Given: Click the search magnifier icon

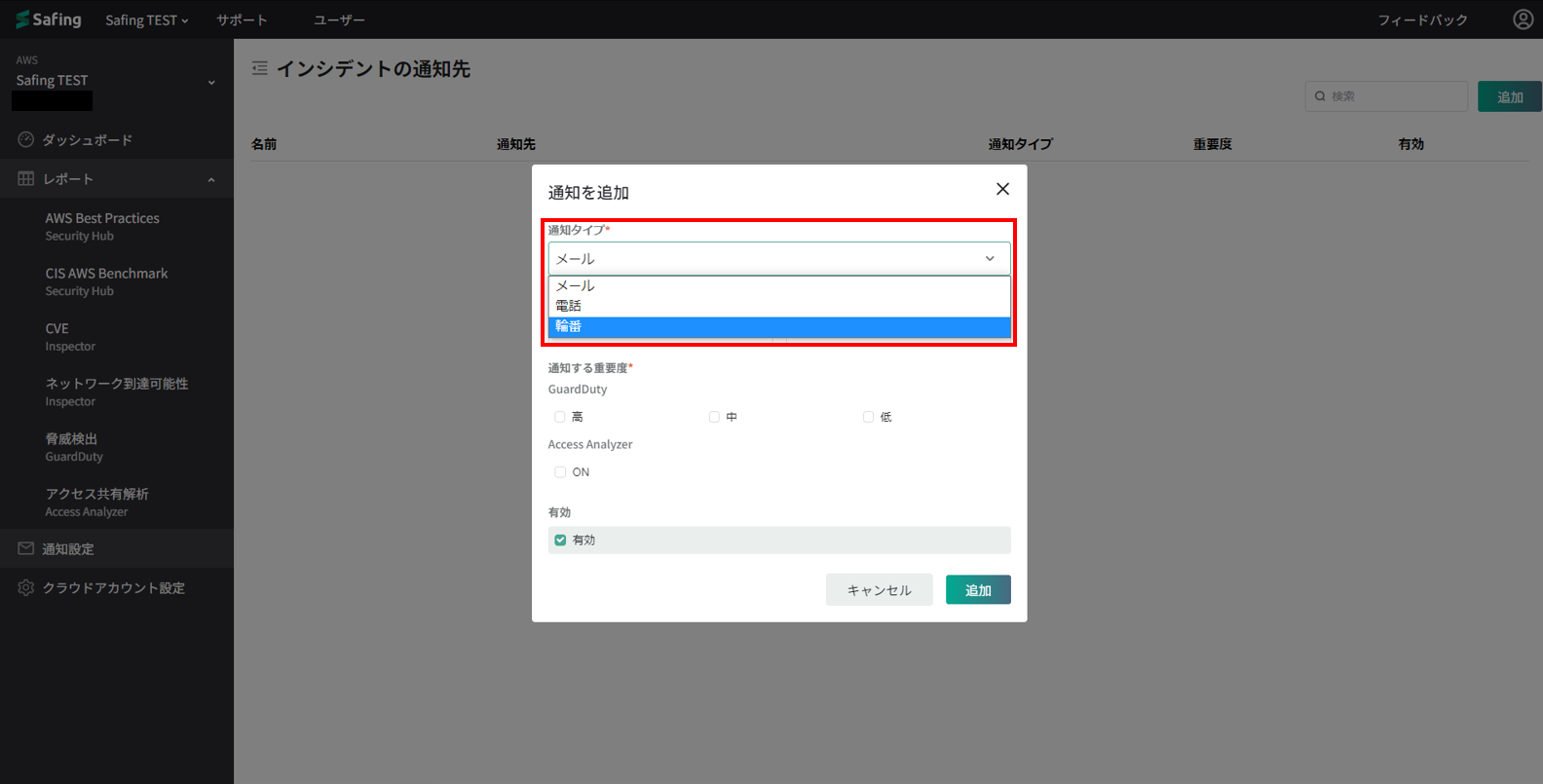Looking at the screenshot, I should 1320,96.
